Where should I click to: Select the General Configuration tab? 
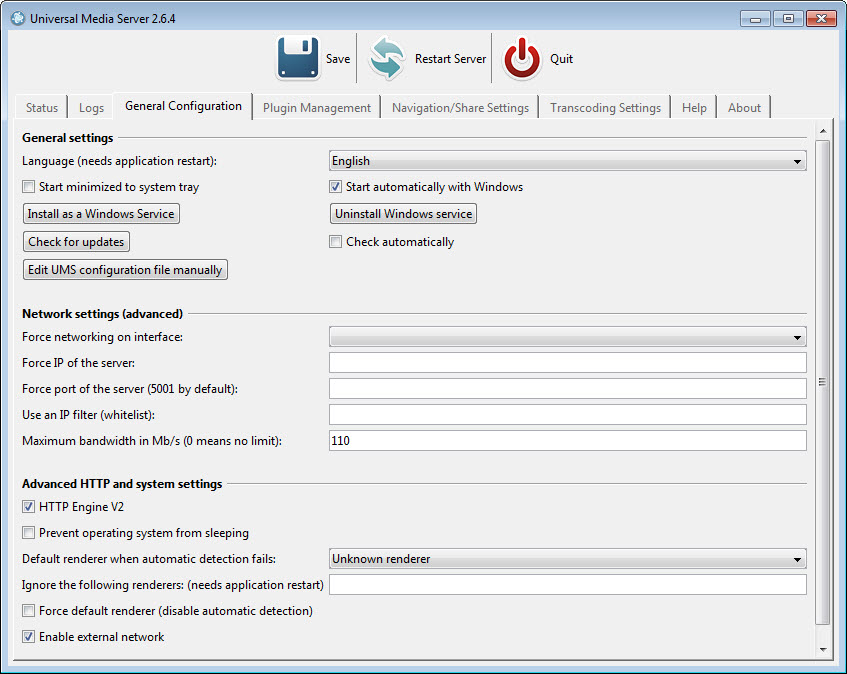coord(183,106)
